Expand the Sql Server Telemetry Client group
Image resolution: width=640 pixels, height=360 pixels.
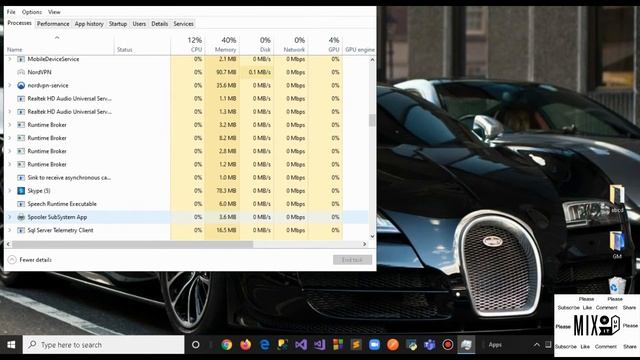tap(10, 230)
